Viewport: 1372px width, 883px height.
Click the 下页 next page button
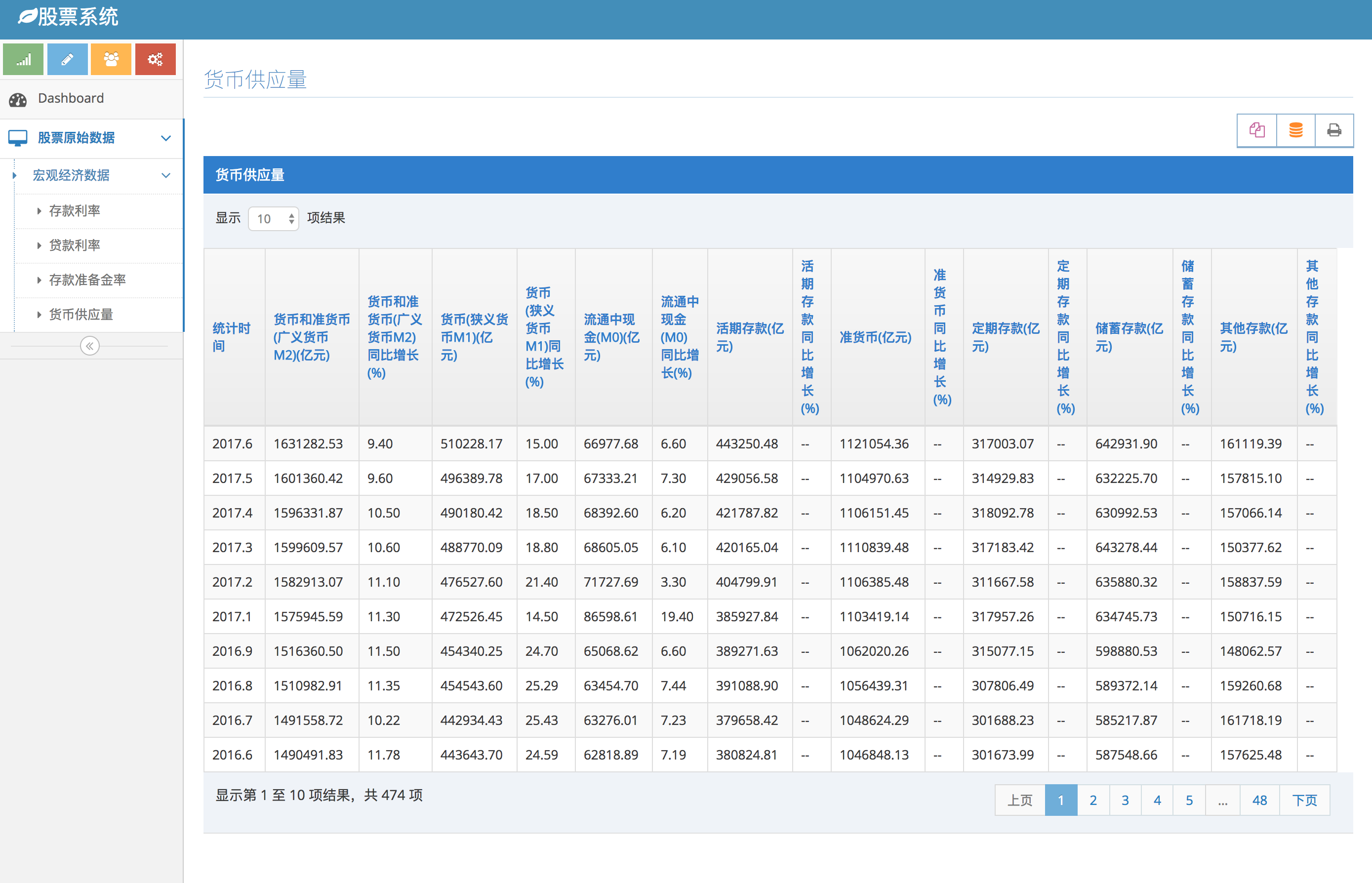(1304, 800)
